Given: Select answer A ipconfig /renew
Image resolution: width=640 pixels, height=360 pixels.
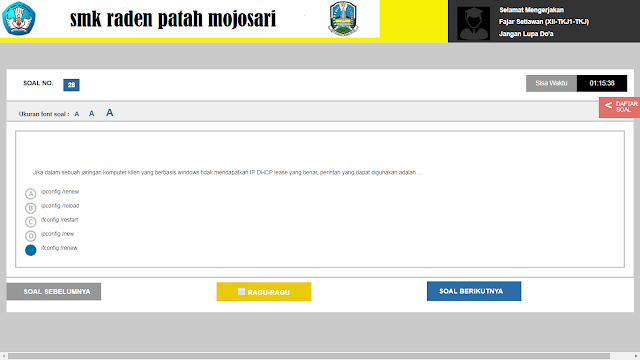Looking at the screenshot, I should [31, 193].
